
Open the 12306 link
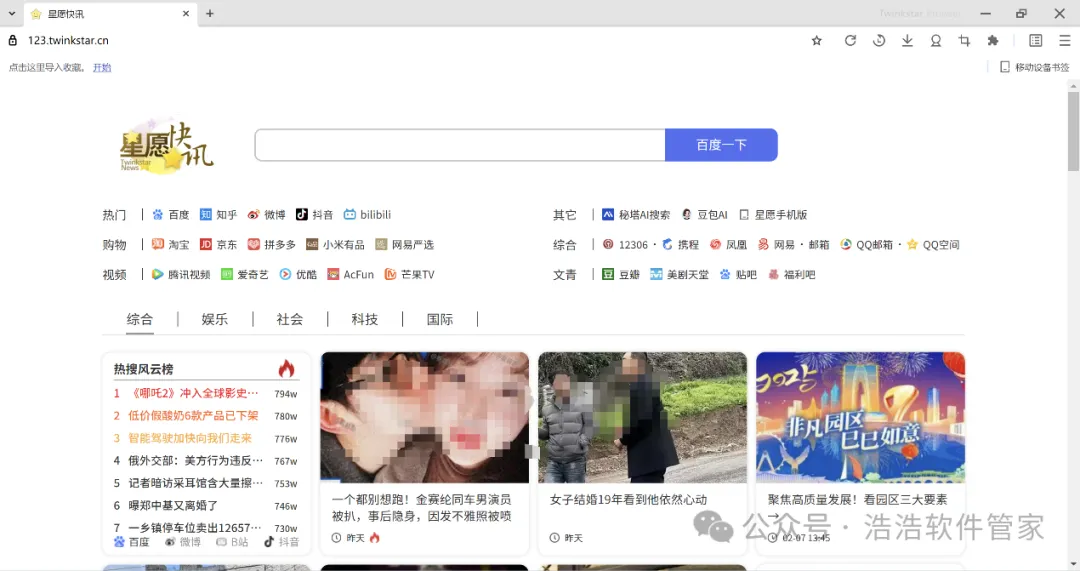pyautogui.click(x=625, y=245)
